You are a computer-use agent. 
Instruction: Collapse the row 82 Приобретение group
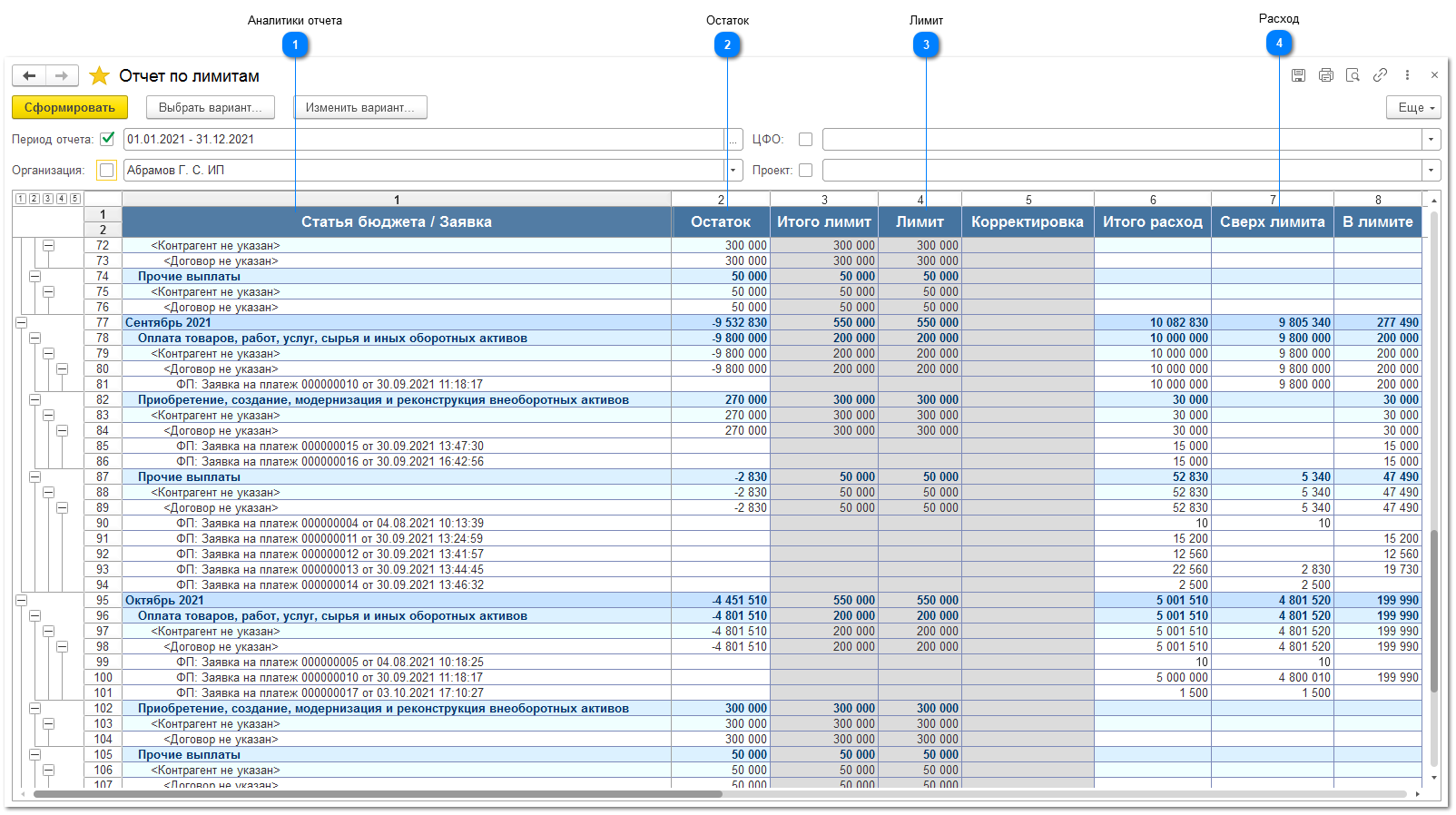[x=35, y=399]
